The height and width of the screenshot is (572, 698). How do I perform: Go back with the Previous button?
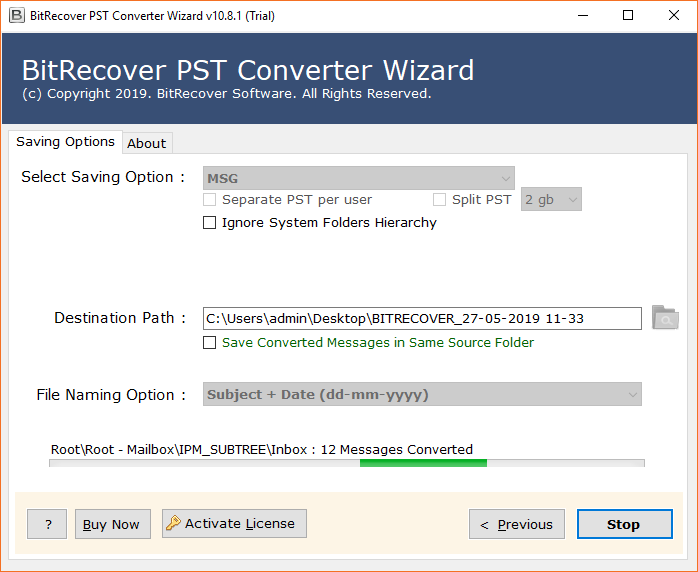(517, 524)
